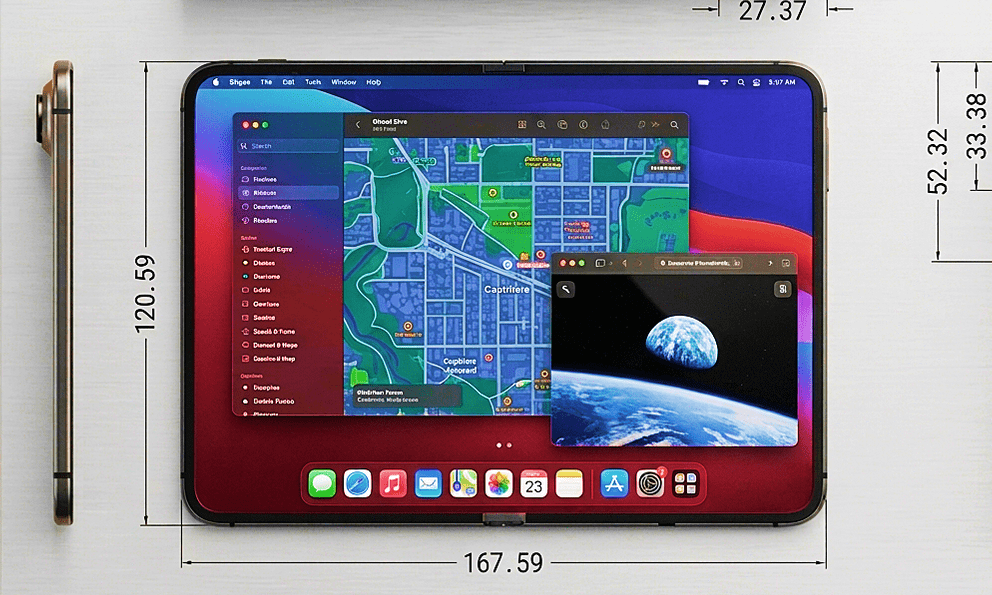Open Mail from the dock

pyautogui.click(x=428, y=484)
